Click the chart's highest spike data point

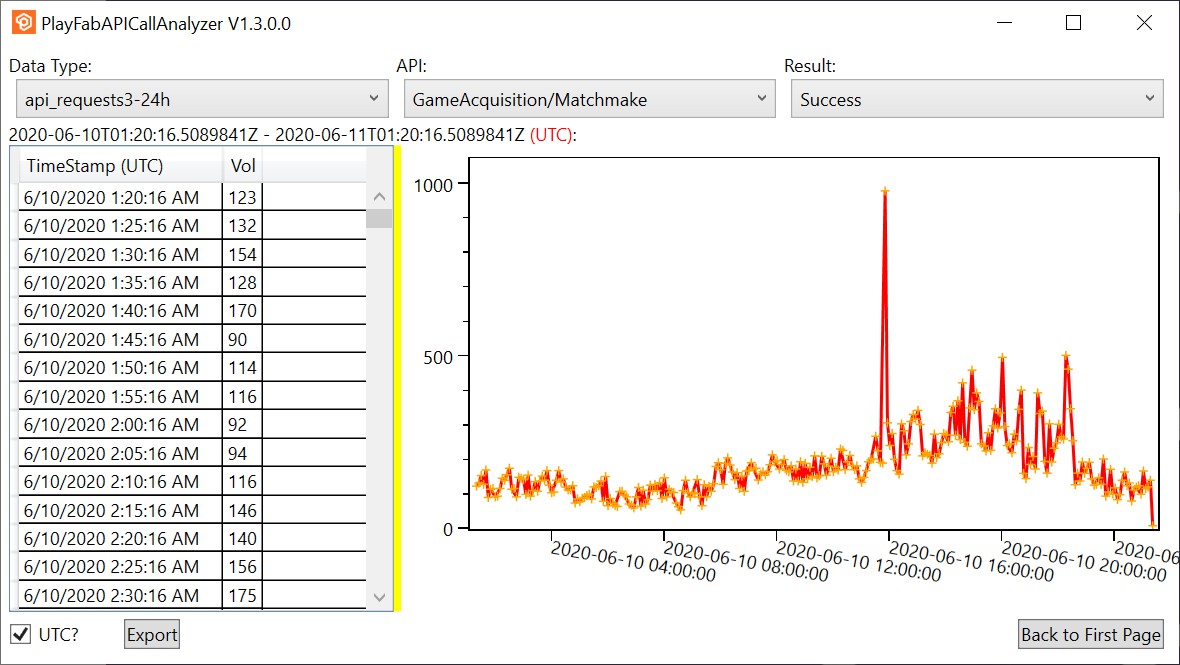(x=885, y=191)
